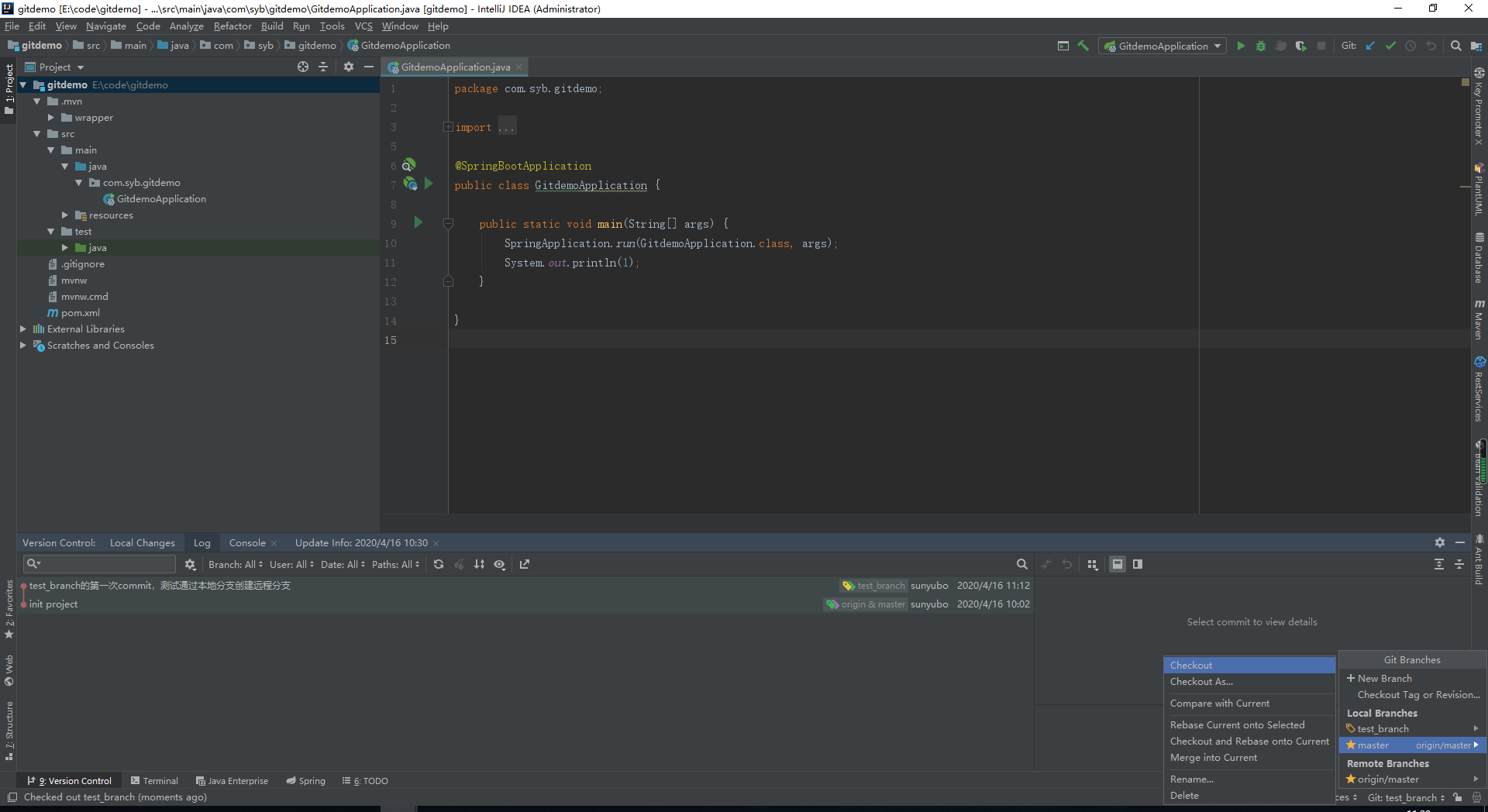
Task: Click the magnifier icon in the commit details toolbar
Action: point(1021,564)
